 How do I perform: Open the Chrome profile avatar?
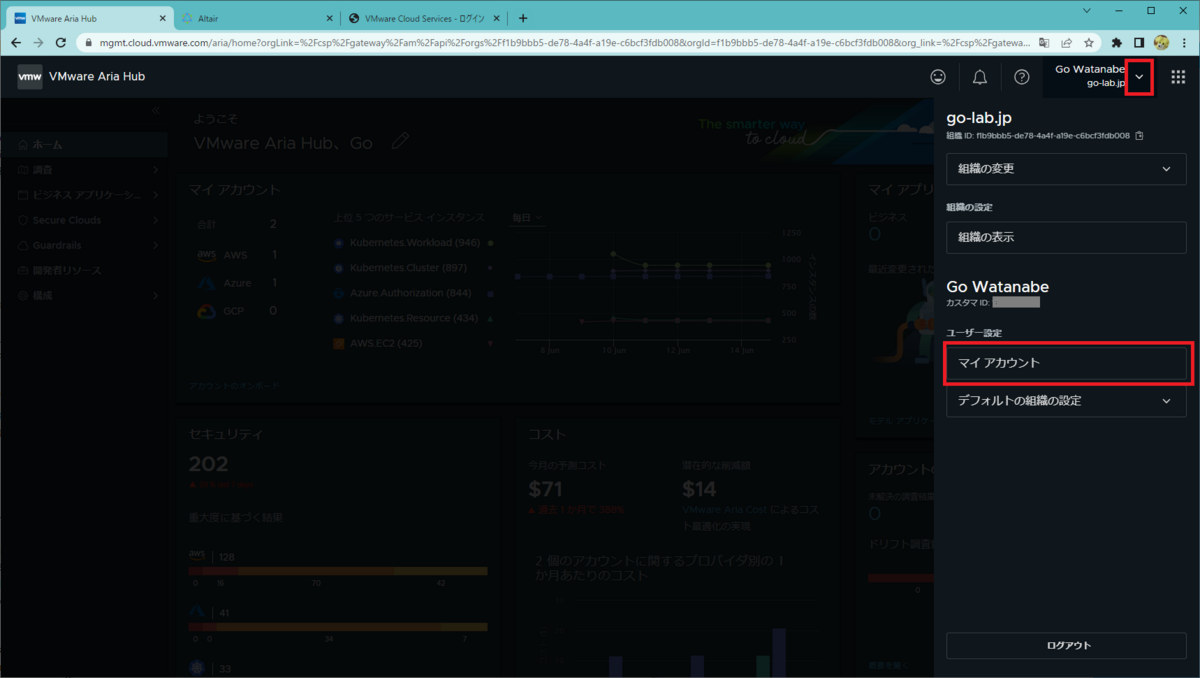click(x=1161, y=43)
